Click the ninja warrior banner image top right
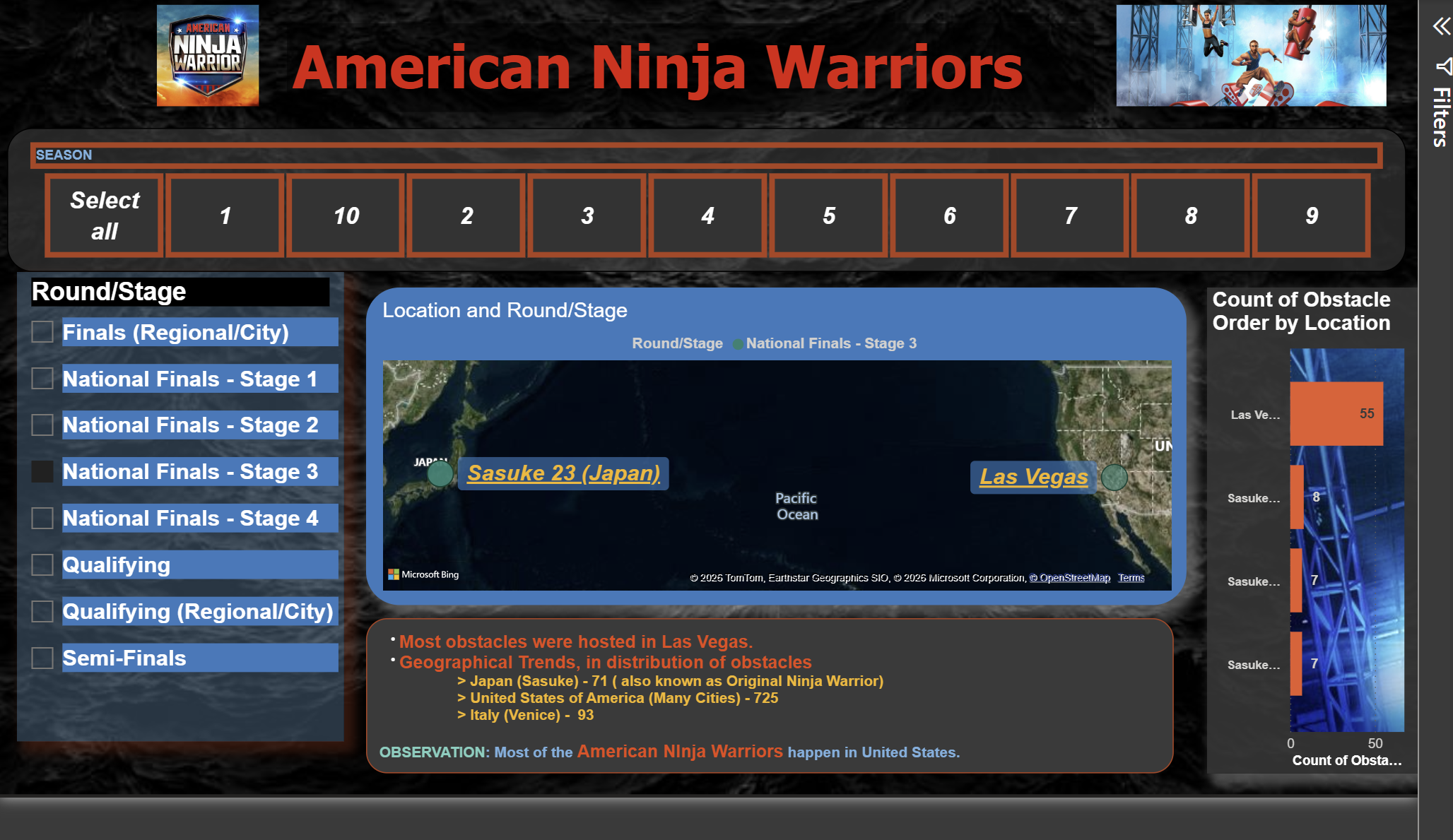 point(1248,55)
